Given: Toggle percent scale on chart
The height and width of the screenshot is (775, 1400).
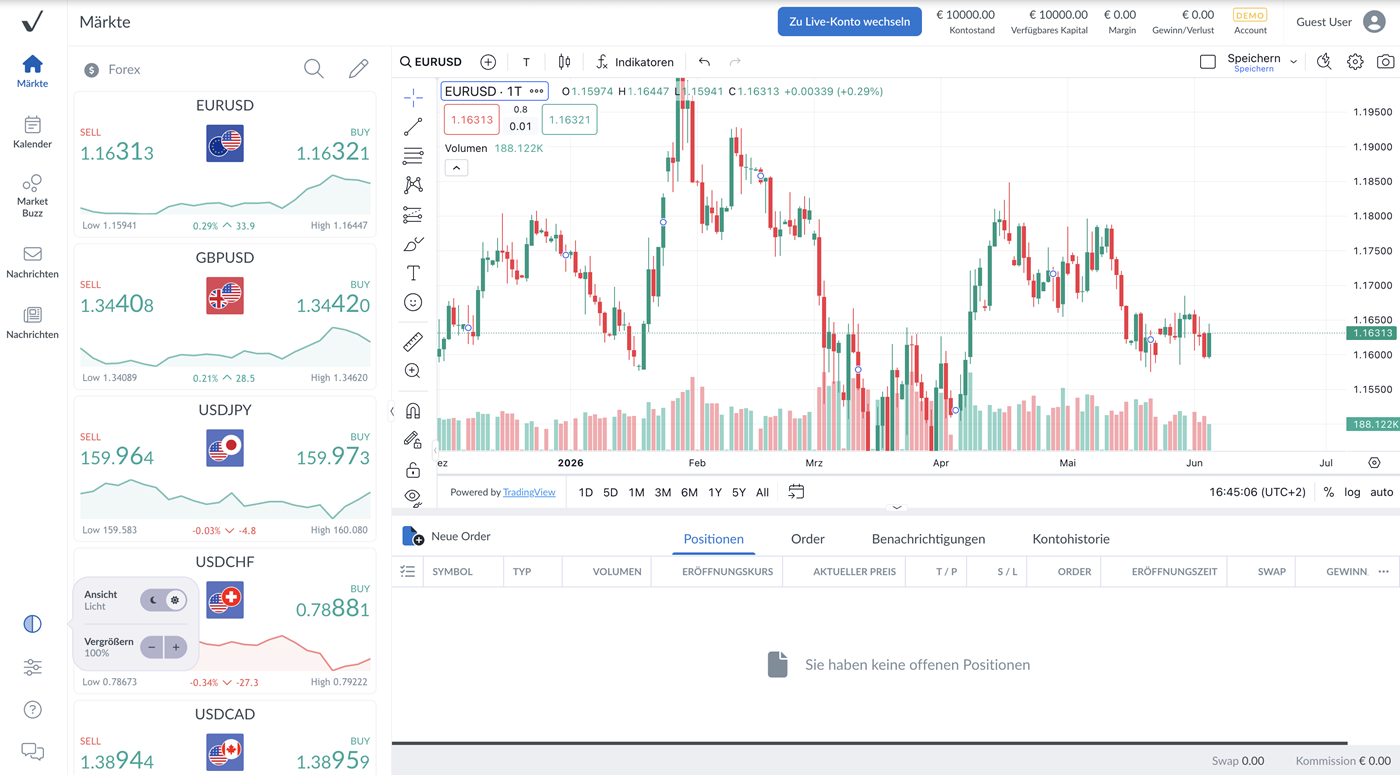Looking at the screenshot, I should [1329, 492].
